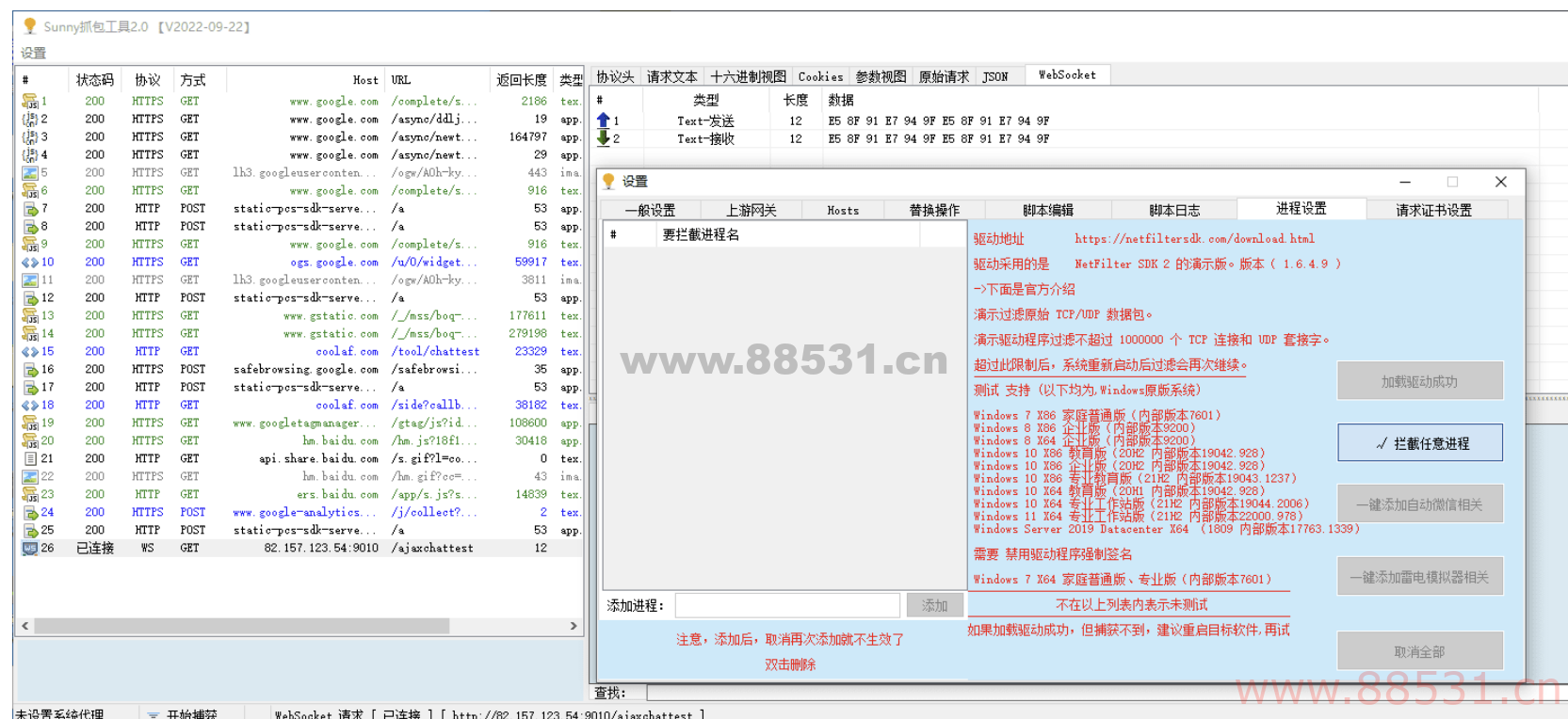The image size is (1568, 719).
Task: Select the image icon of row 22 hm.gif
Action: click(x=29, y=477)
